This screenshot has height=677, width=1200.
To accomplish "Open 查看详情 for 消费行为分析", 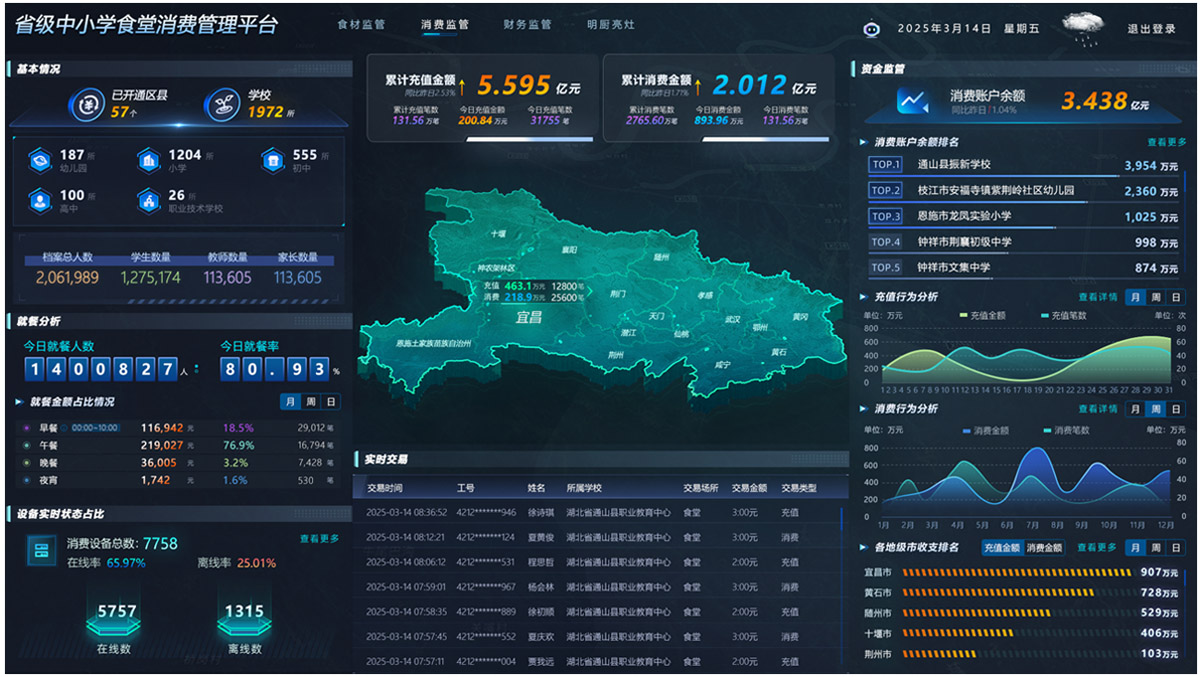I will click(1097, 409).
